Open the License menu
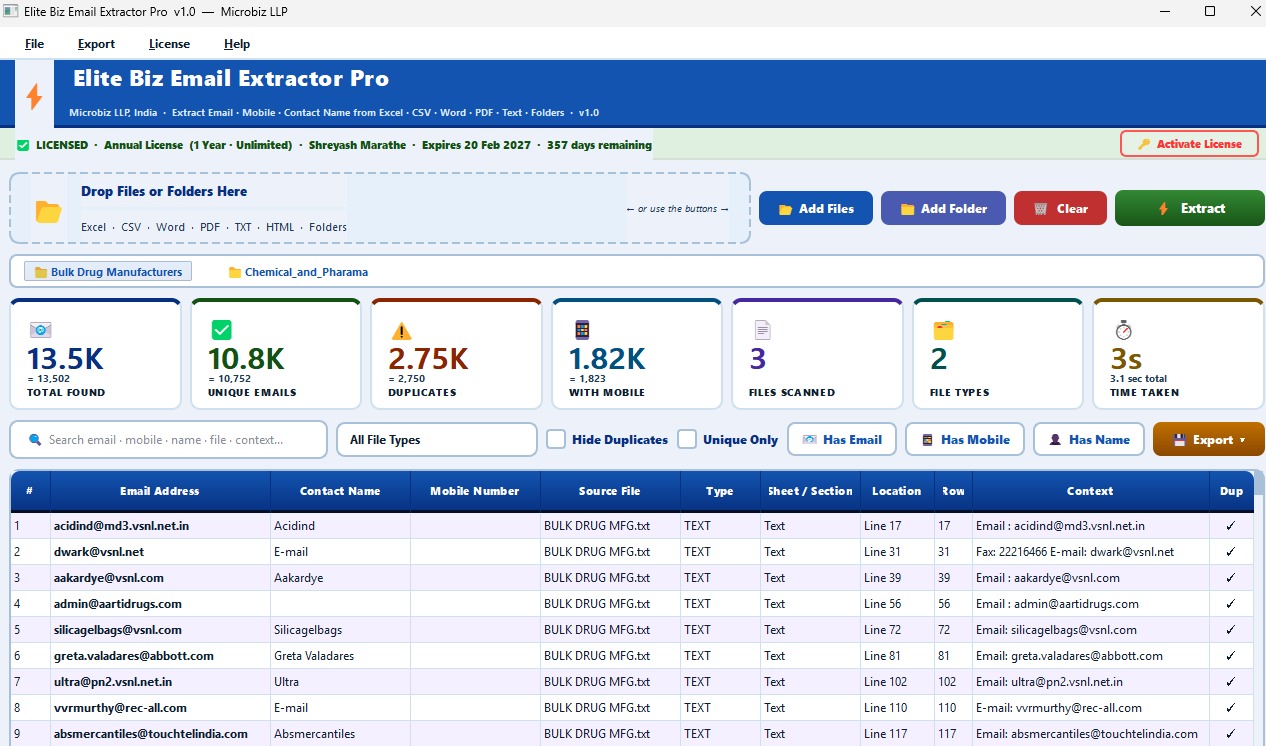 click(x=168, y=44)
